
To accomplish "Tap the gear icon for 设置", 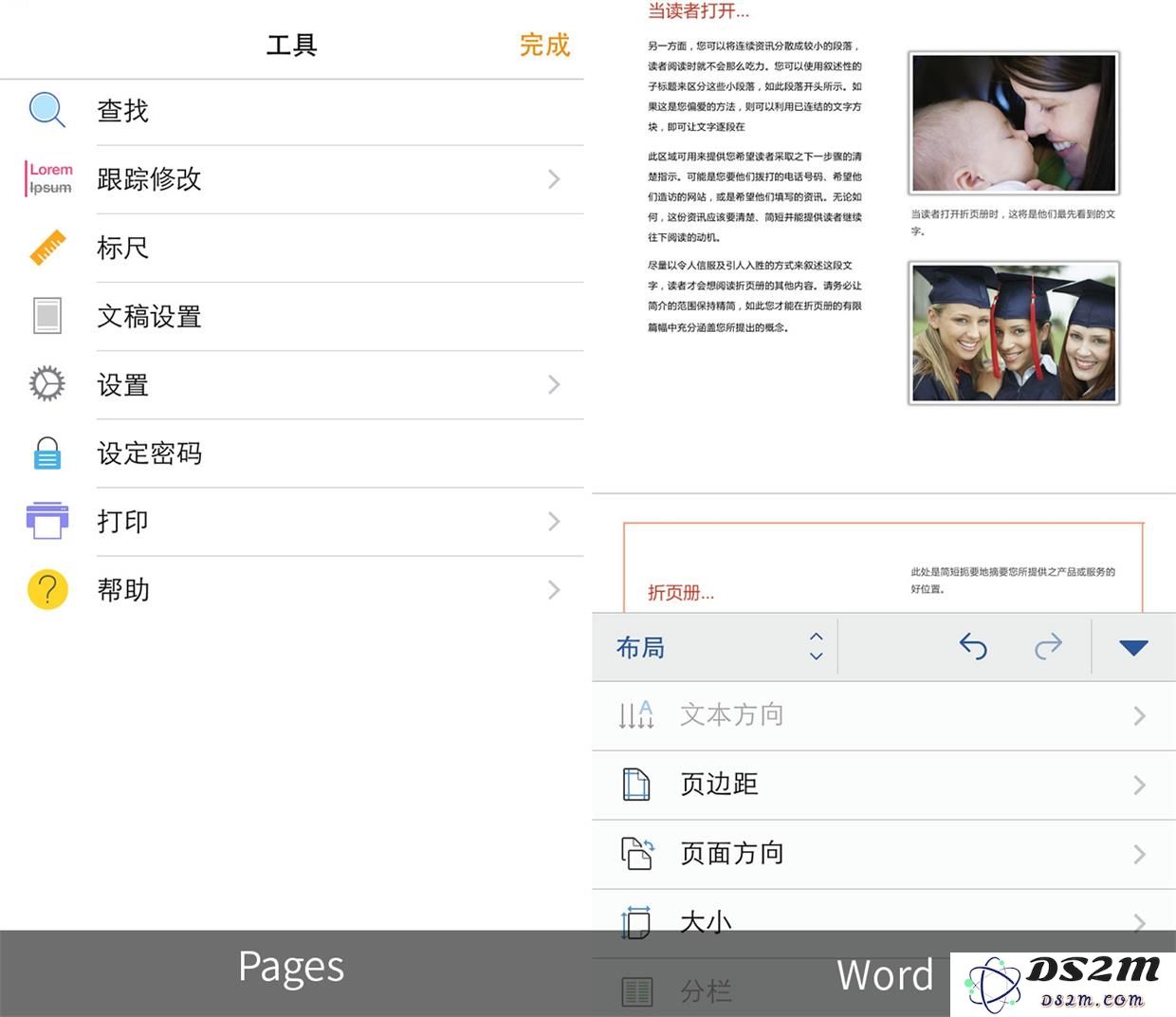I will pyautogui.click(x=47, y=384).
